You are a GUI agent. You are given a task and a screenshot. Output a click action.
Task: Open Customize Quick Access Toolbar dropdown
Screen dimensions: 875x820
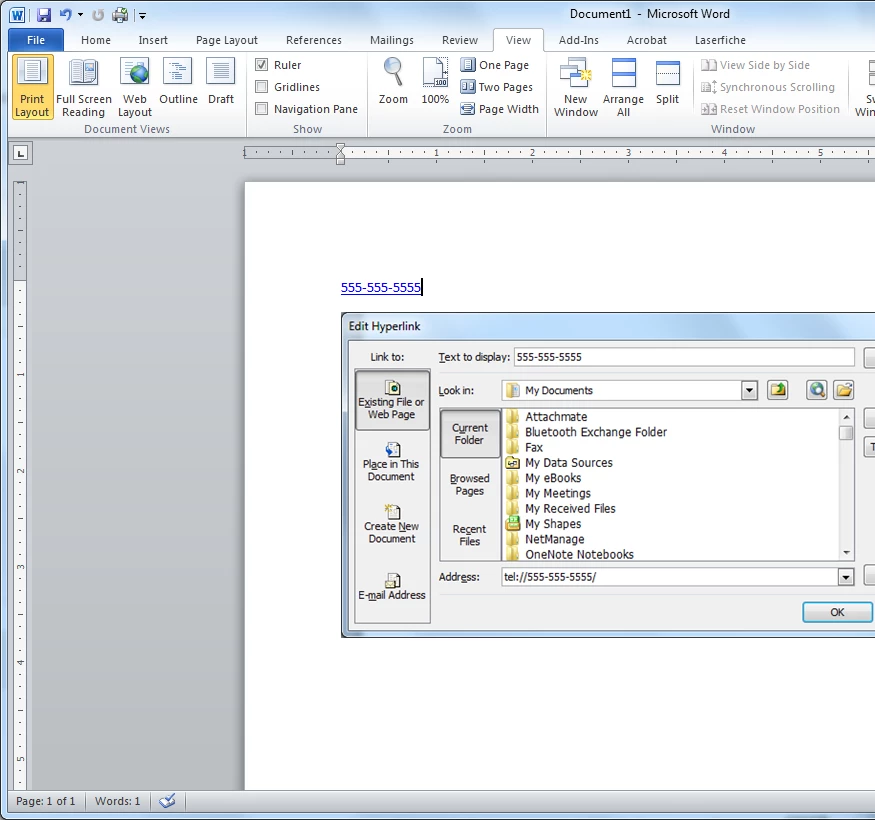point(142,16)
